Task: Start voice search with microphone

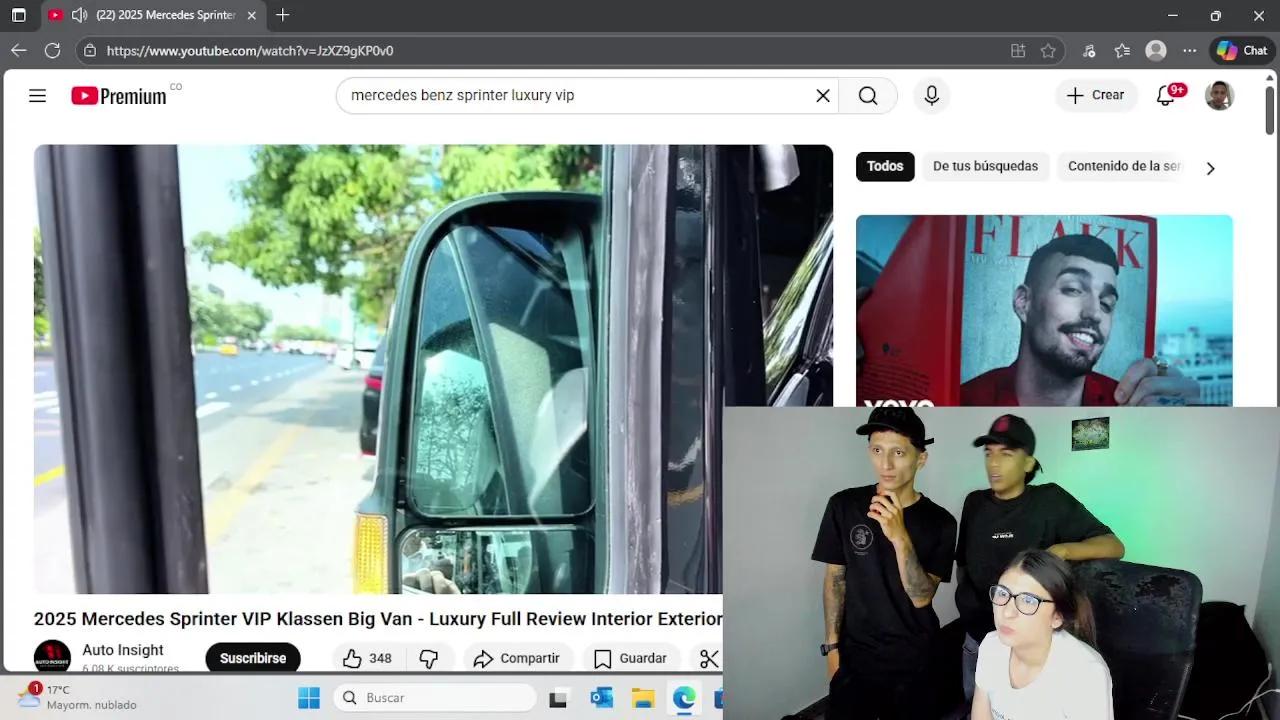Action: point(932,95)
